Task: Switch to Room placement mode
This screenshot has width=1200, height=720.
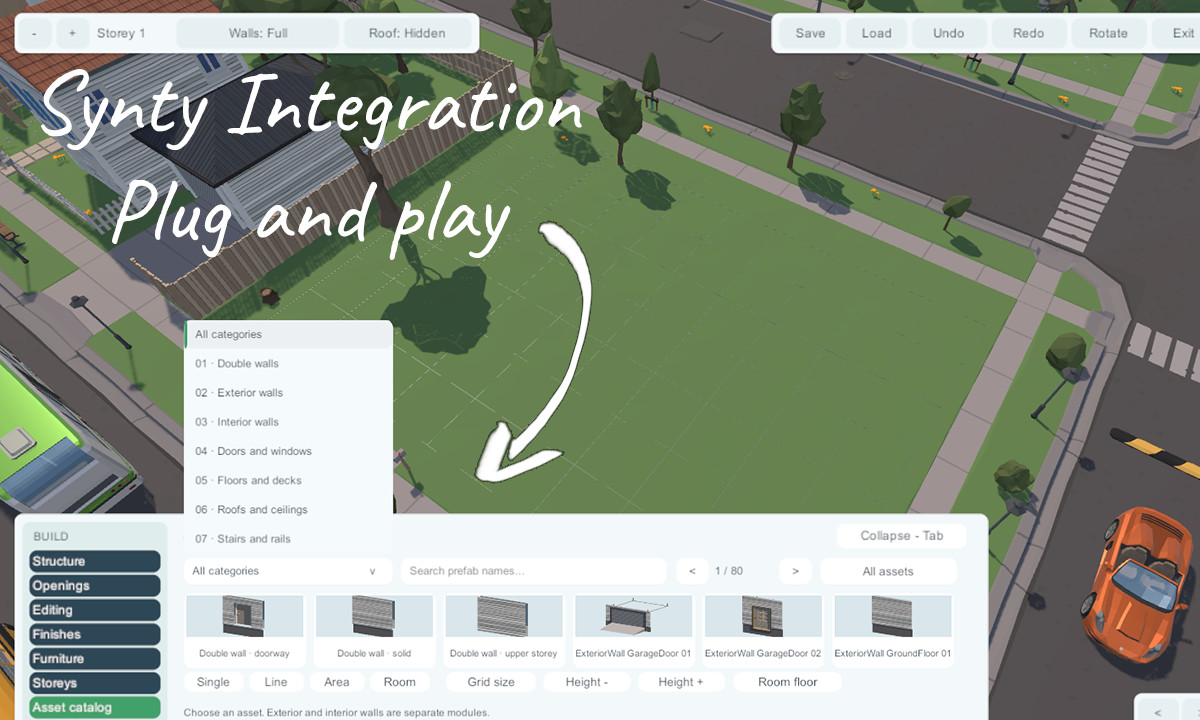Action: click(x=399, y=682)
